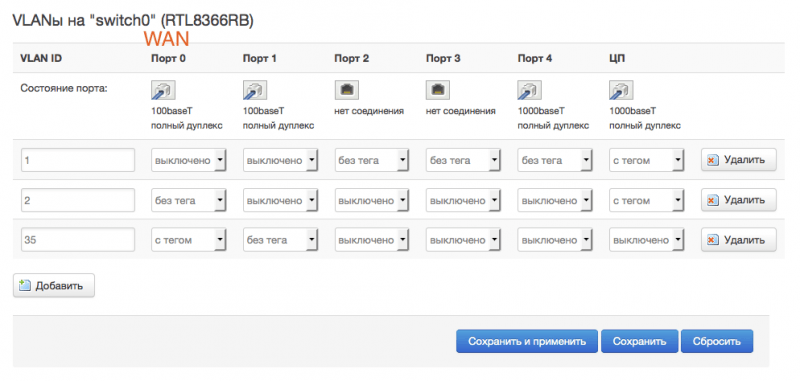Click the Port 2 no-connection icon
Viewport: 800px width, 381px height.
(346, 90)
